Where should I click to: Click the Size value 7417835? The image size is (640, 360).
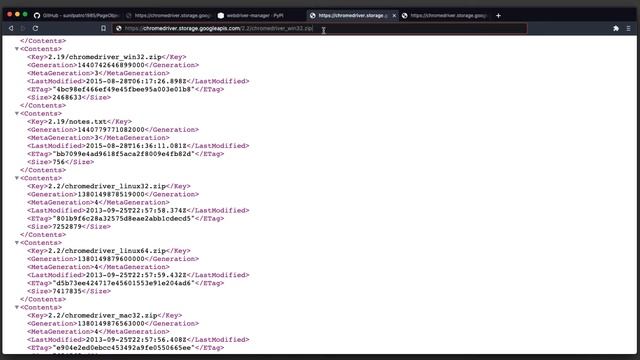pos(67,291)
